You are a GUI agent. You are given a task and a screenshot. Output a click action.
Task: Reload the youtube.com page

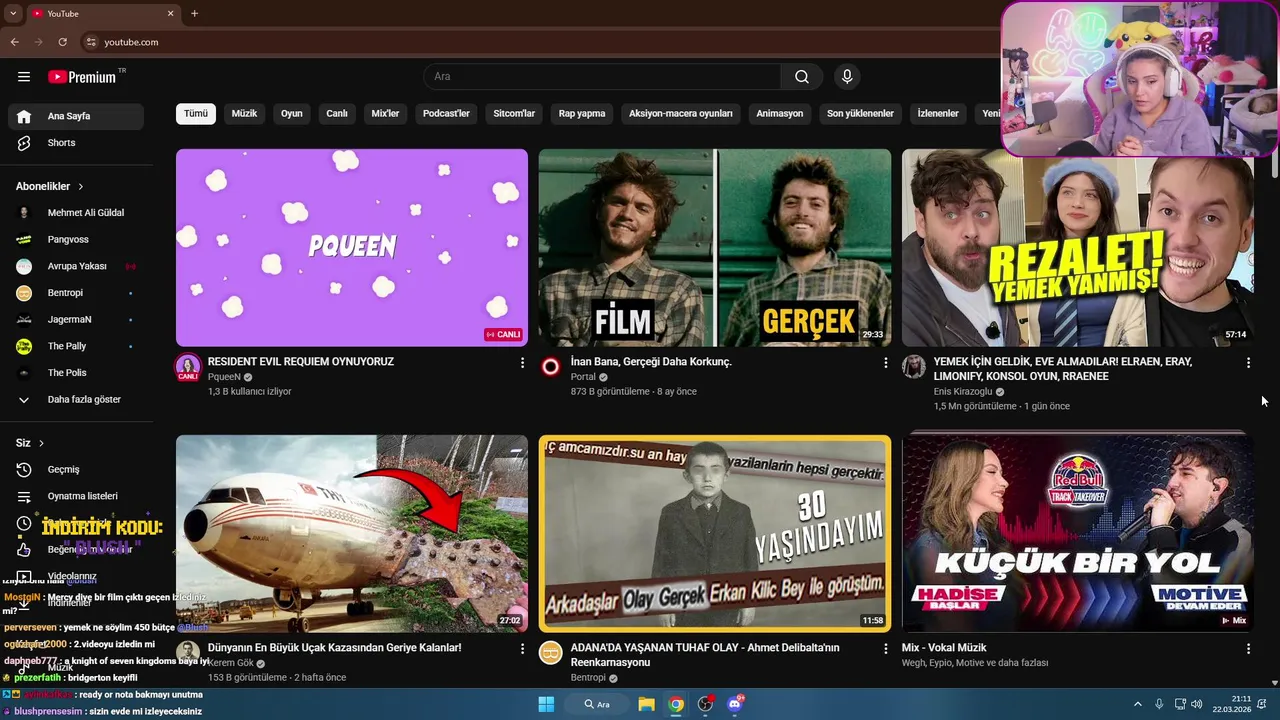62,42
